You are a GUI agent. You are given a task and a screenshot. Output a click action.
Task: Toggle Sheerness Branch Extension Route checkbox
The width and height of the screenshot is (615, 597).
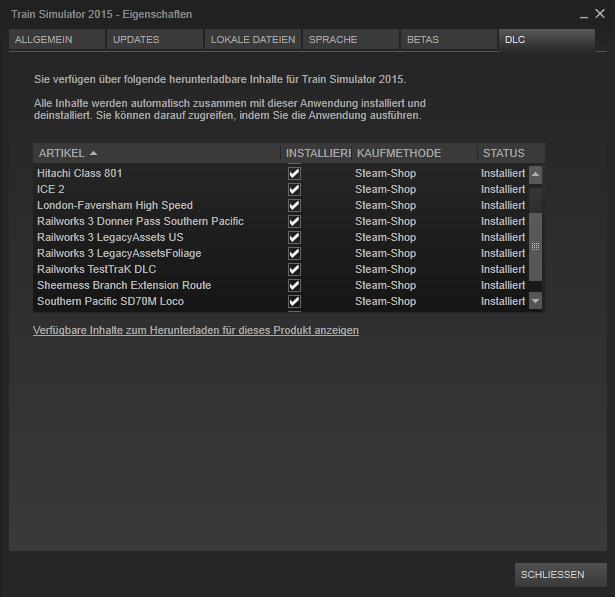295,285
